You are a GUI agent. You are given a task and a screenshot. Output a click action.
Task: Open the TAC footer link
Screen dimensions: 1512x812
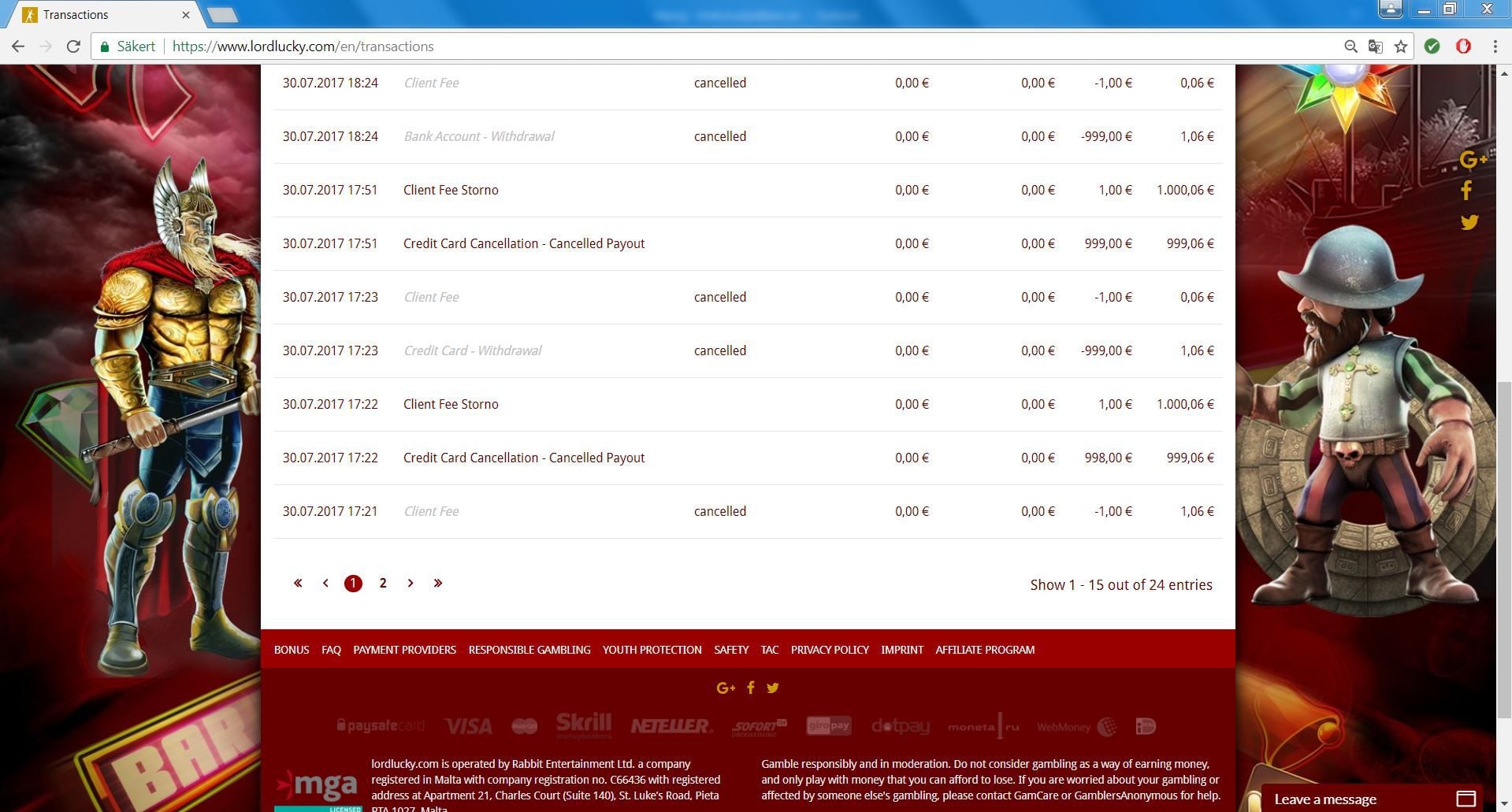click(770, 650)
